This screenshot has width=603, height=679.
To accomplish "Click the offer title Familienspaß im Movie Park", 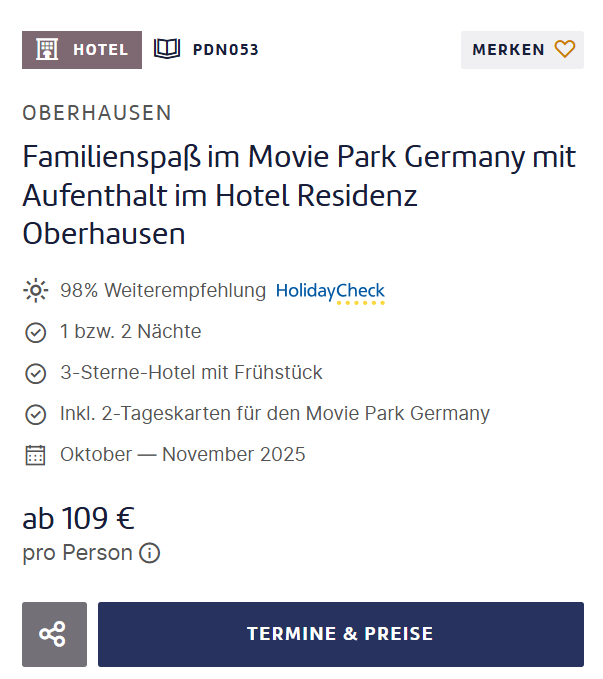I will 299,195.
